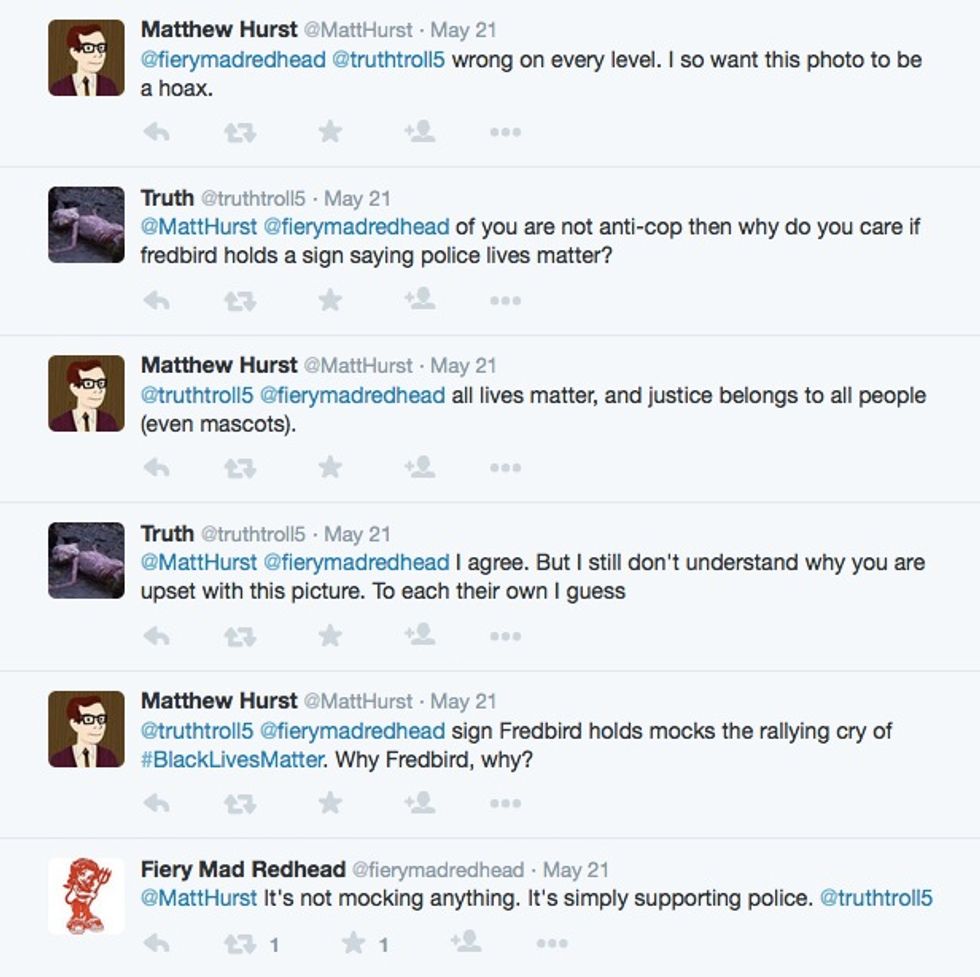Favorite the 'all lives matter' tweet
The width and height of the screenshot is (980, 977).
coord(330,467)
